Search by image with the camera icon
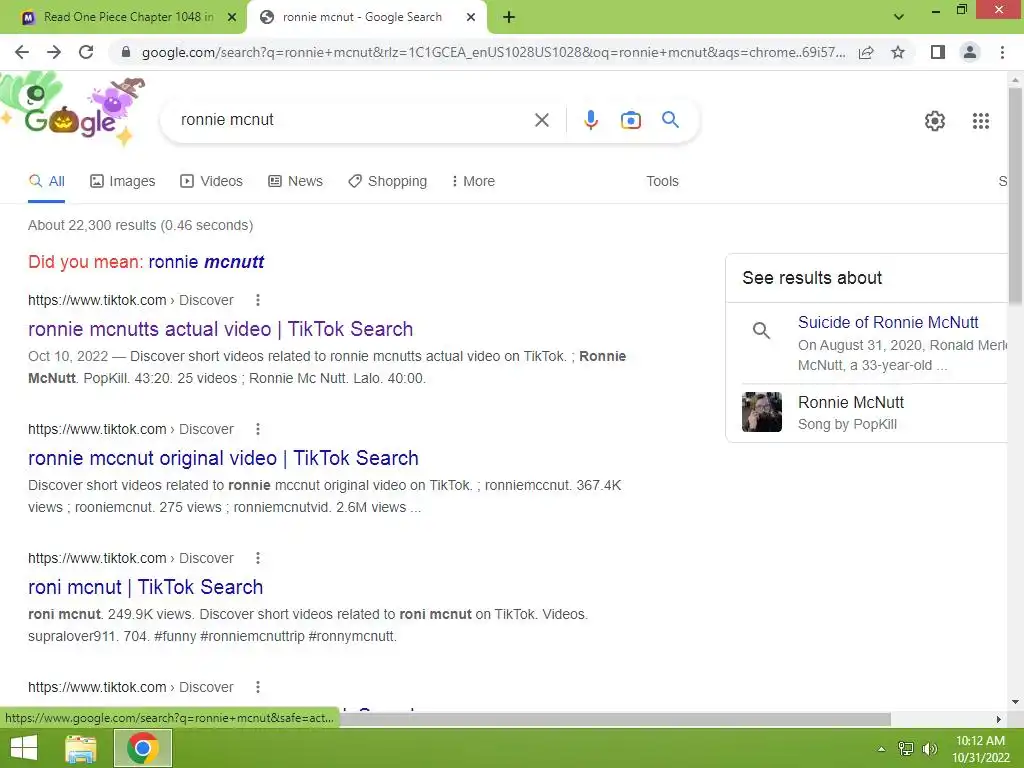Screen dimensions: 1024x768 point(630,120)
